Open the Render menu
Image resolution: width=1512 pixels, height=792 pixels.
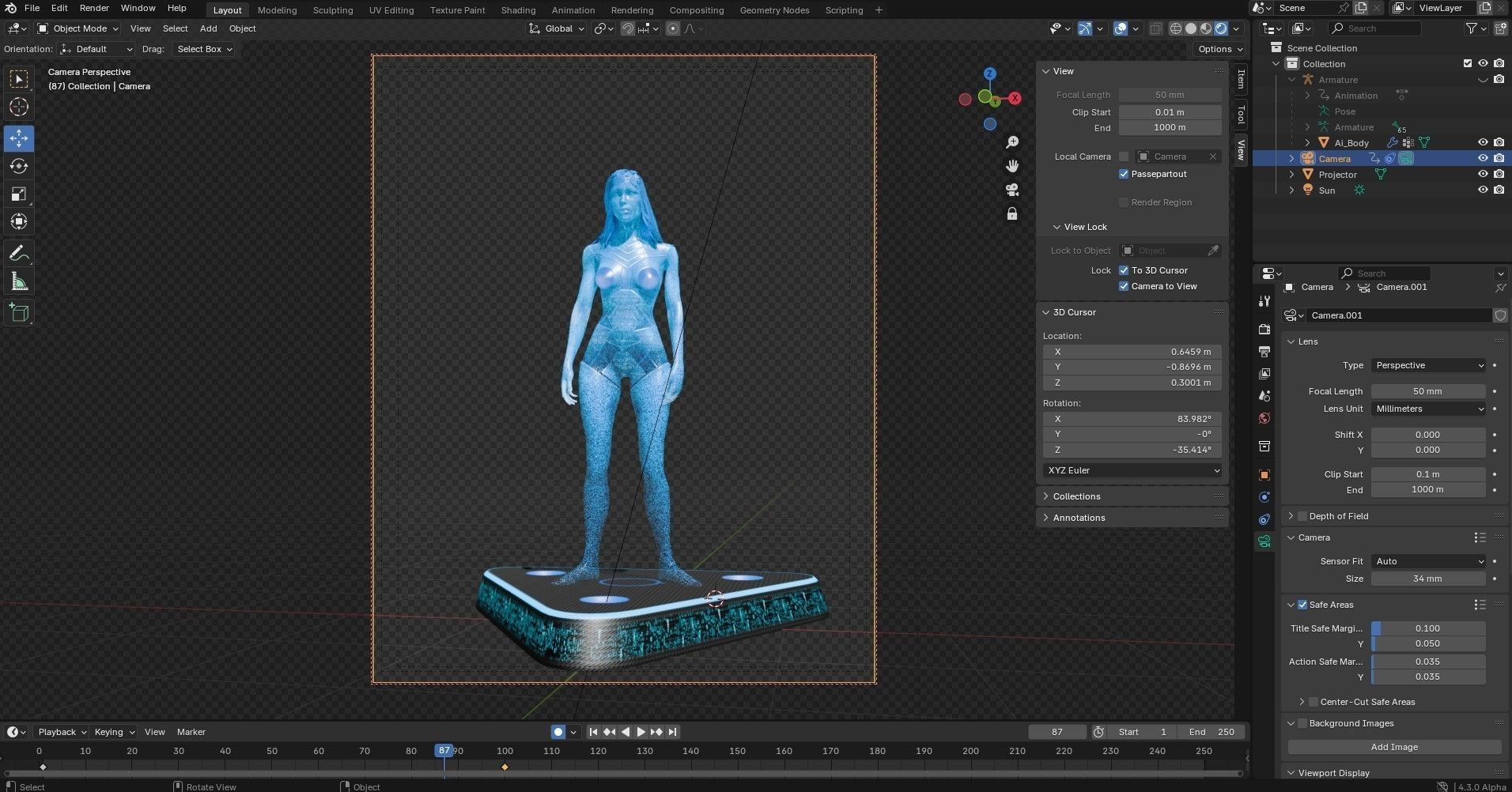[x=94, y=8]
